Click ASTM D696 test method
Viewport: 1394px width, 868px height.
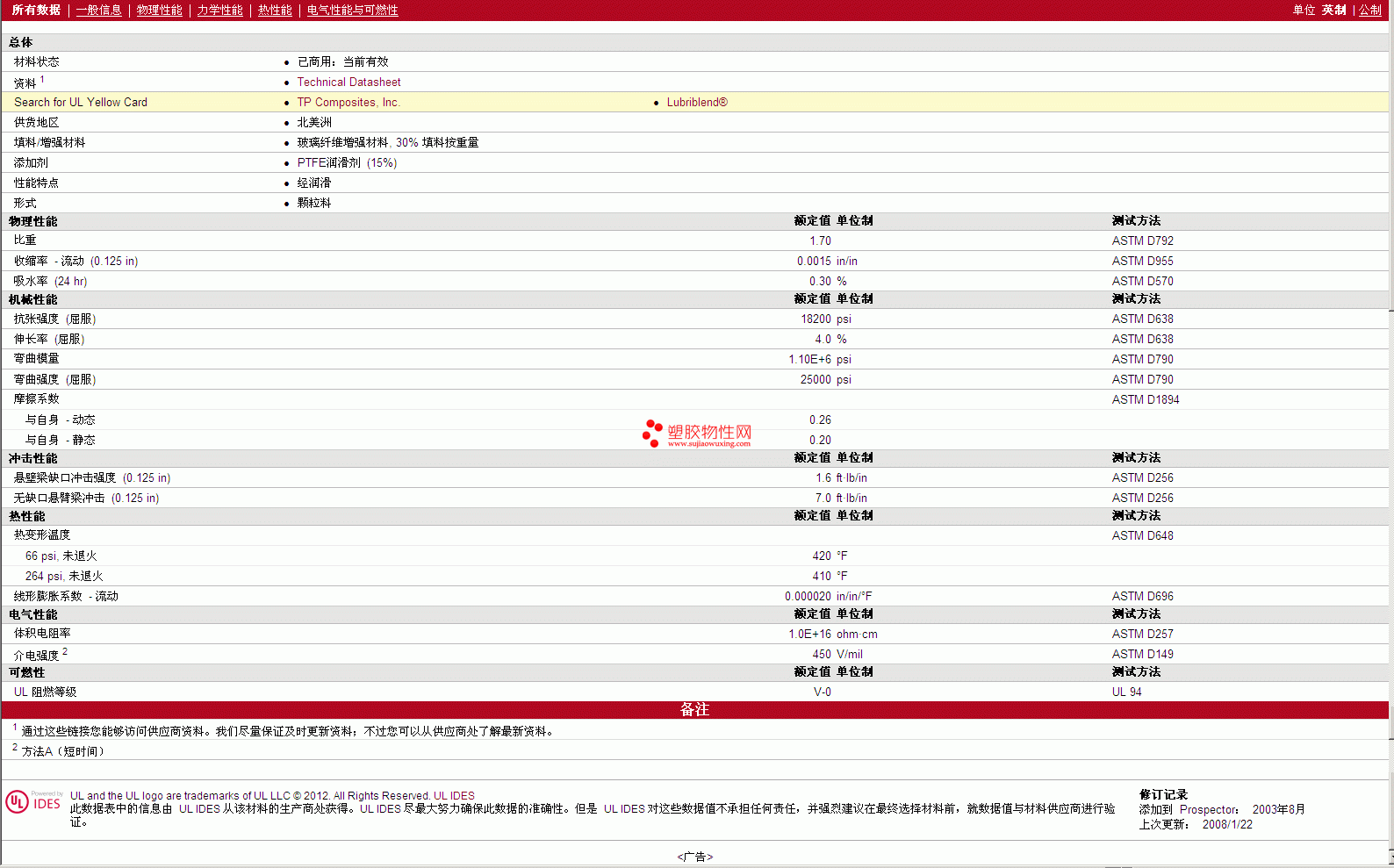[x=1142, y=596]
